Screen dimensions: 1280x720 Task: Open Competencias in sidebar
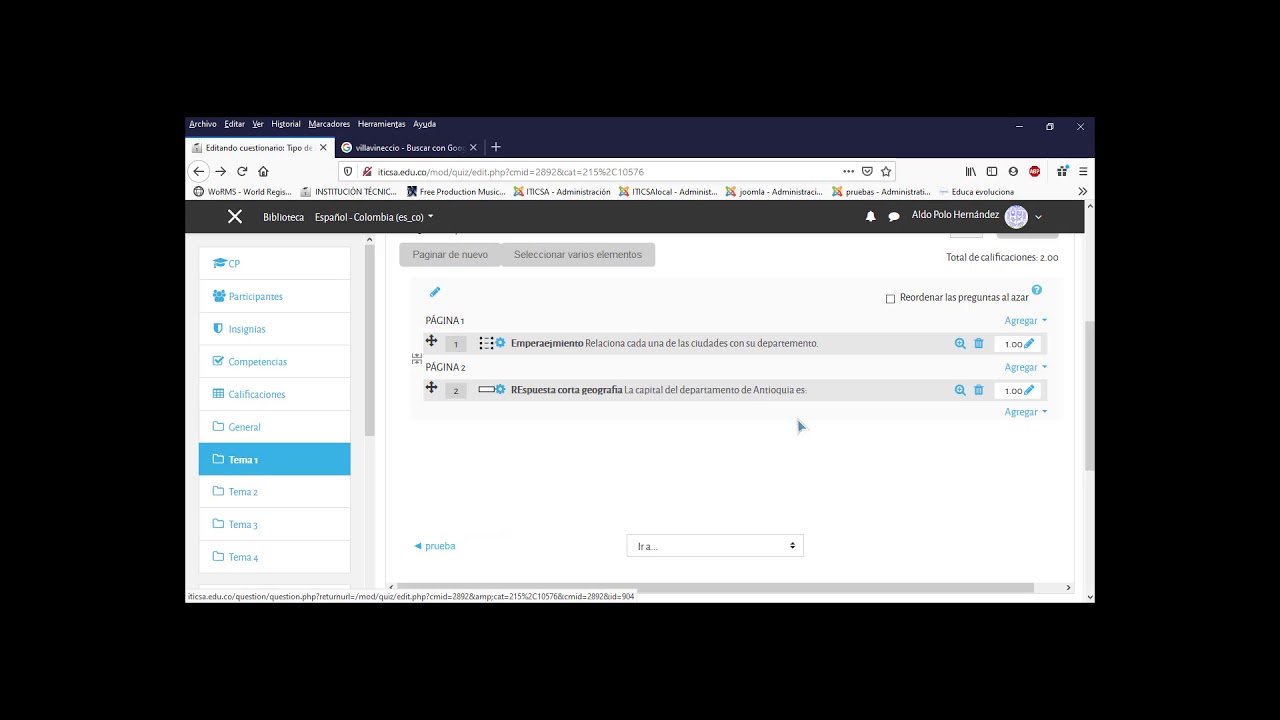click(x=274, y=361)
